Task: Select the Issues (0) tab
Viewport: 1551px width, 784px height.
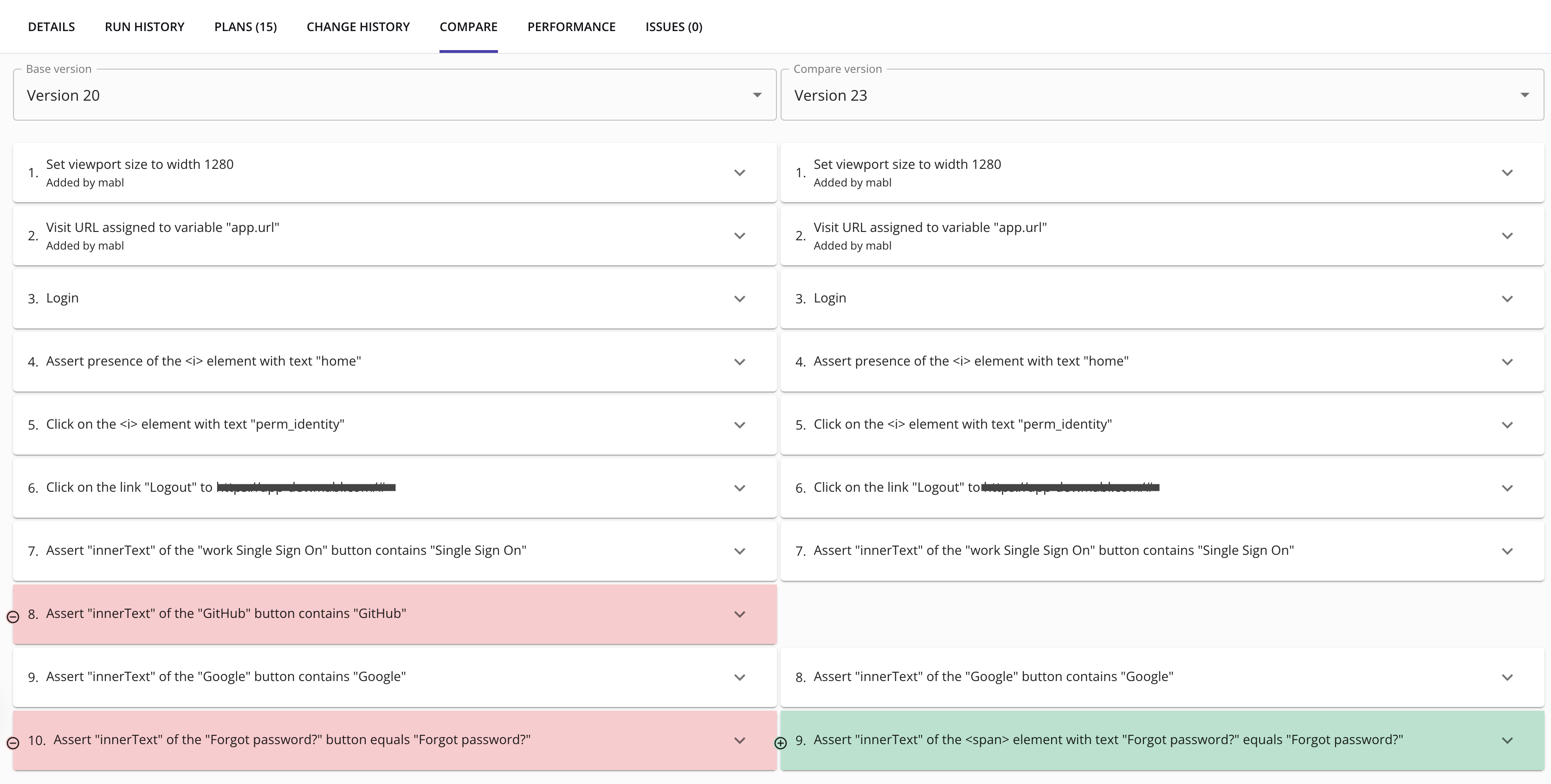Action: click(674, 26)
